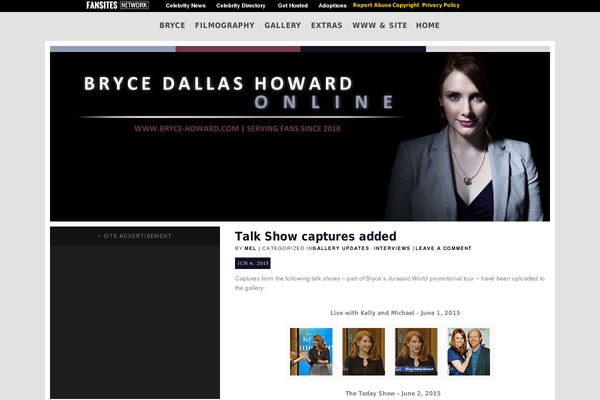Open the first Kelly and Michael thumbnail
This screenshot has width=600, height=400.
pyautogui.click(x=311, y=351)
